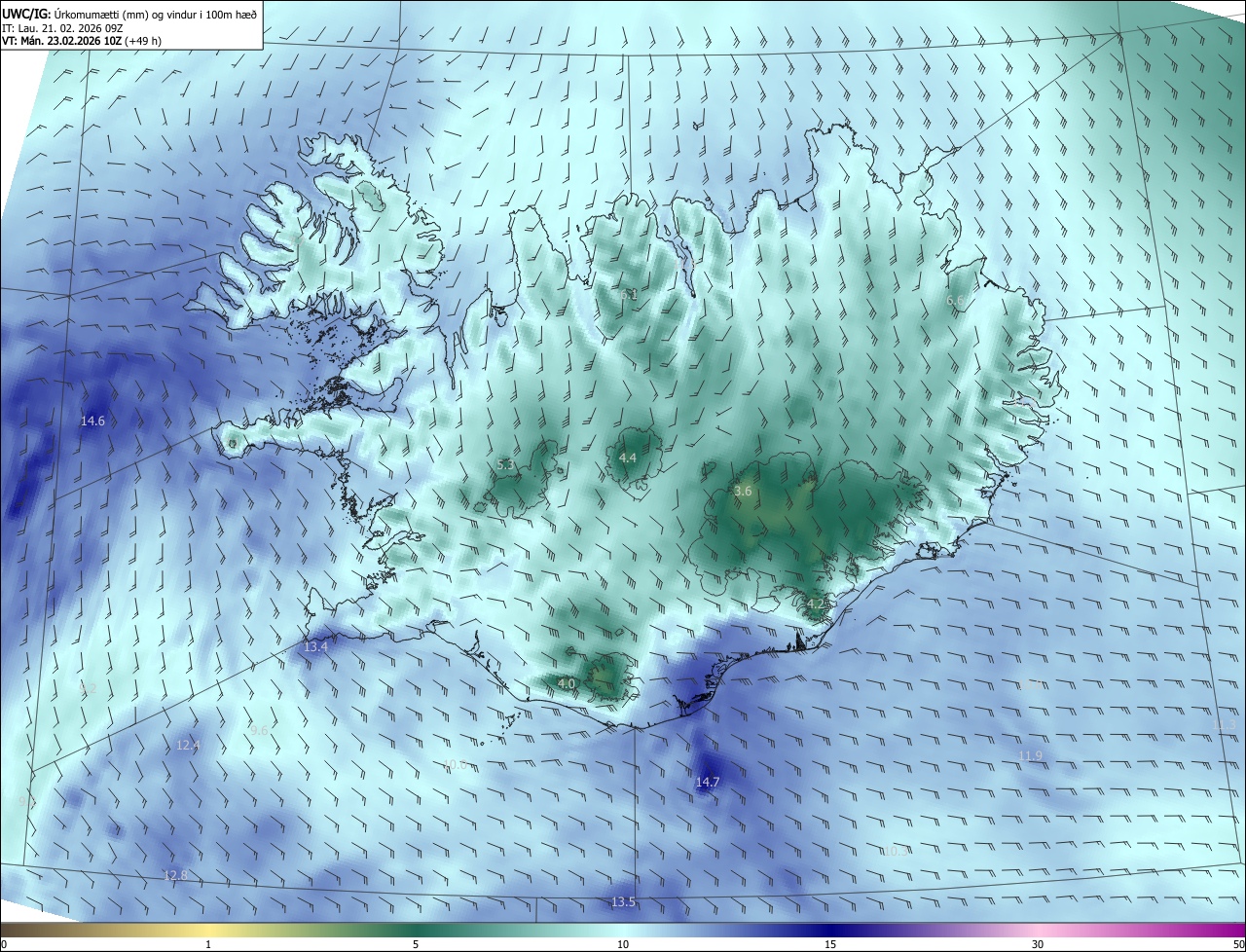The image size is (1246, 952).
Task: Click the 6.1 value label
Action: (629, 294)
